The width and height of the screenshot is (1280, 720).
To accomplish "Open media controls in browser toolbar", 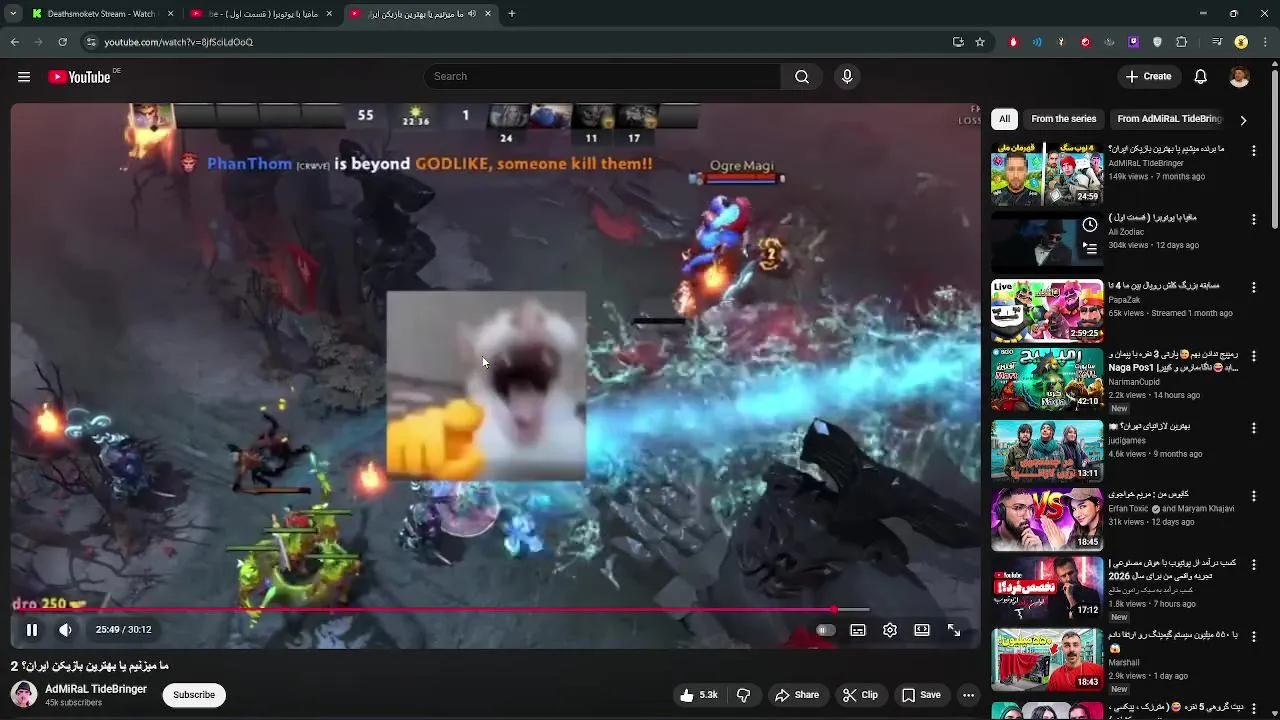I will click(x=1217, y=42).
